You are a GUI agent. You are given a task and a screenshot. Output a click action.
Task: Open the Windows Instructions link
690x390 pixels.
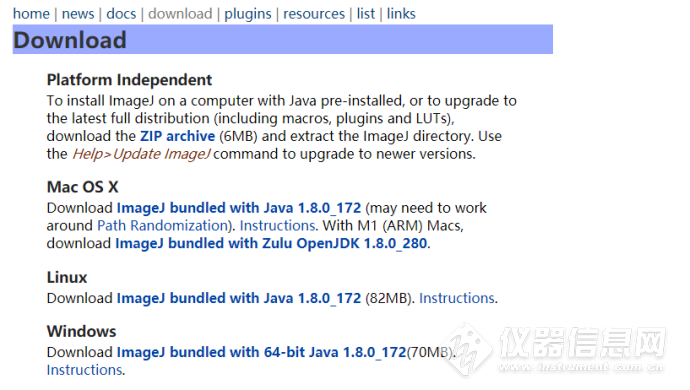pyautogui.click(x=84, y=370)
